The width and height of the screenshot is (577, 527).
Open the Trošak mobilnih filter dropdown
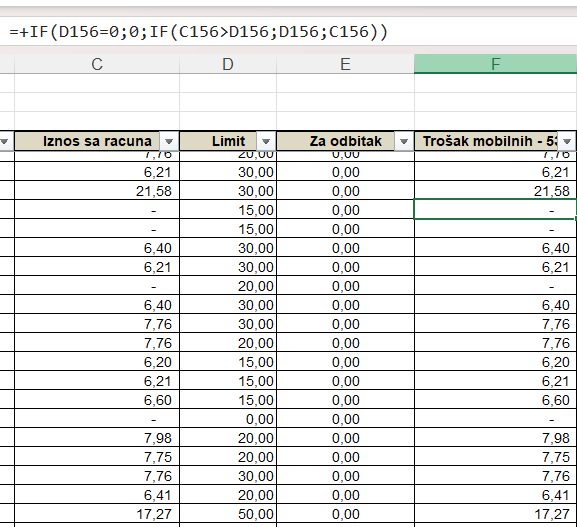[567, 141]
